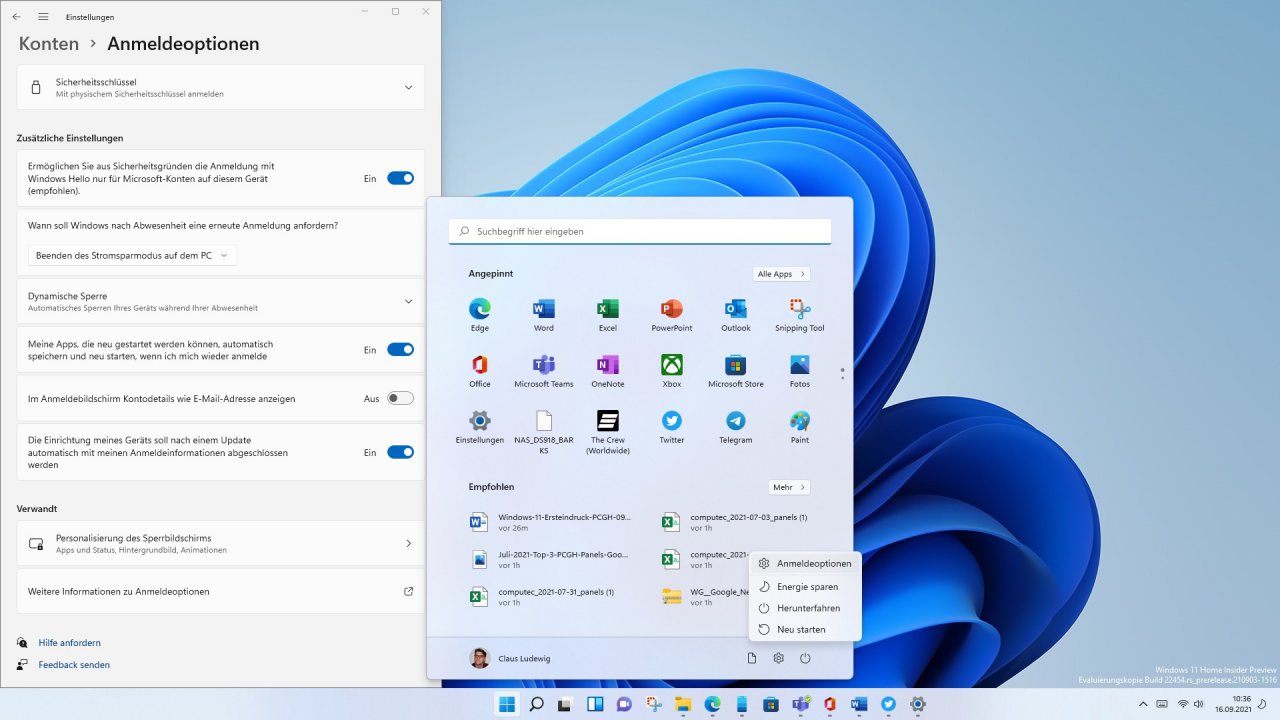
Task: Choose Neu starten in power menu
Action: pyautogui.click(x=805, y=629)
